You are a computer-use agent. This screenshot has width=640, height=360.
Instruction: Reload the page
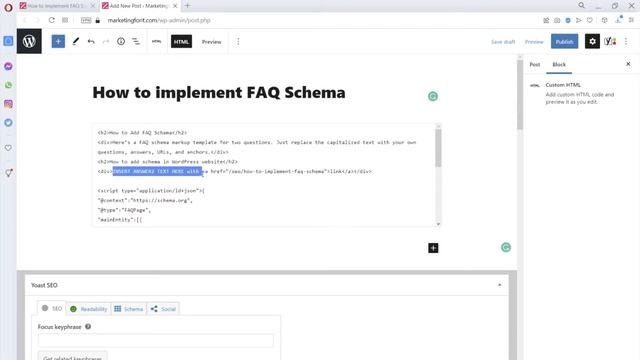pyautogui.click(x=51, y=20)
